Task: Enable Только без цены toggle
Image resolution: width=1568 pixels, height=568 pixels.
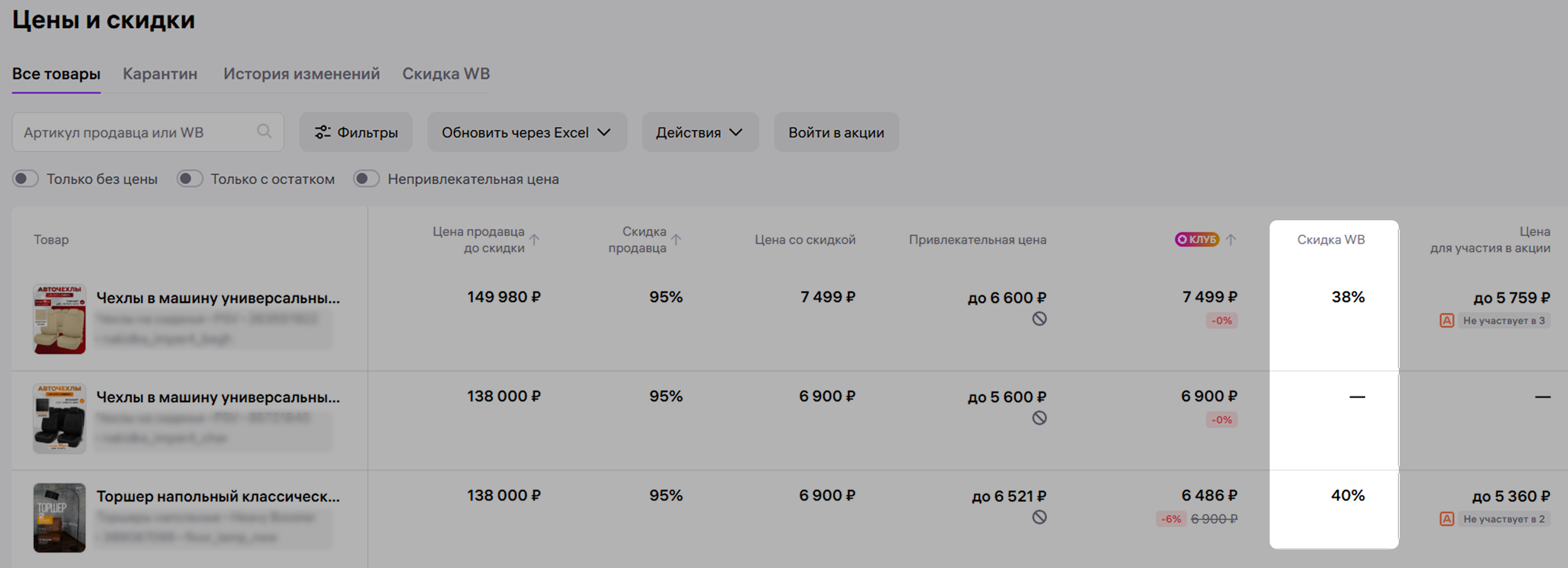Action: (x=25, y=178)
